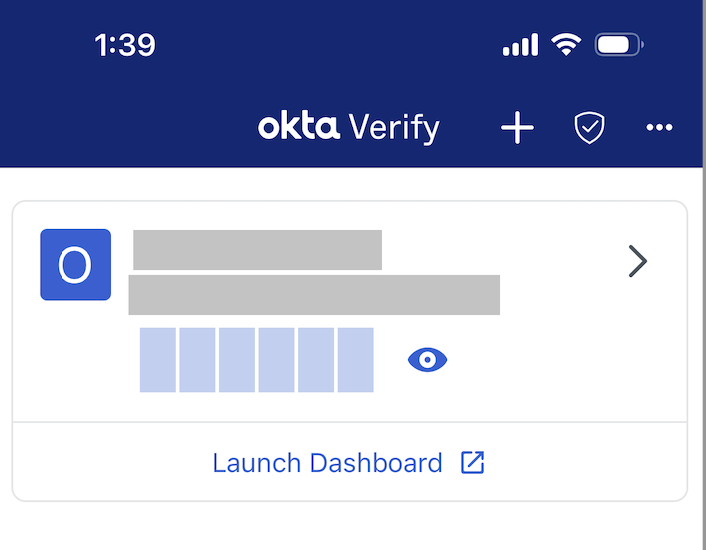Tap the fourth hidden code digit block

click(276, 360)
